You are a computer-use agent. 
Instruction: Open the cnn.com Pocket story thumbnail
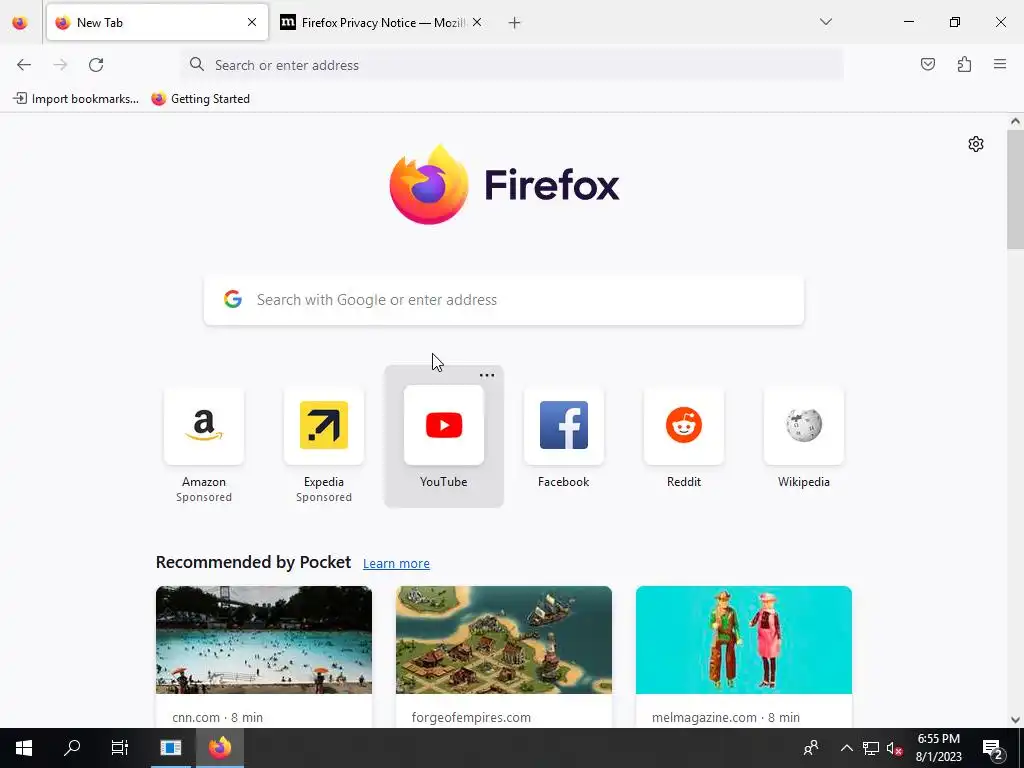pyautogui.click(x=264, y=640)
